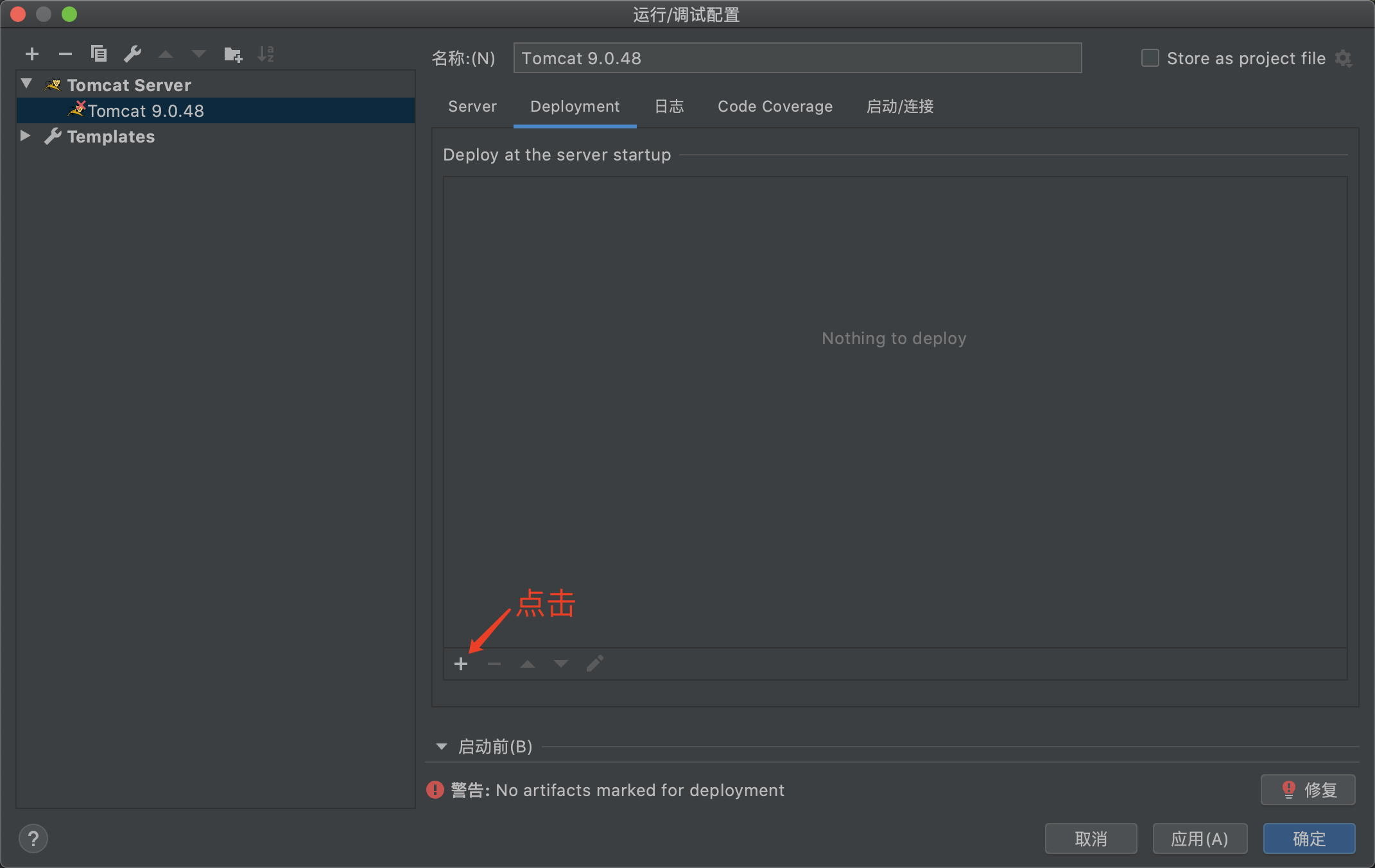Collapse the 启动前(B) section
Image resolution: width=1375 pixels, height=868 pixels.
click(x=442, y=747)
